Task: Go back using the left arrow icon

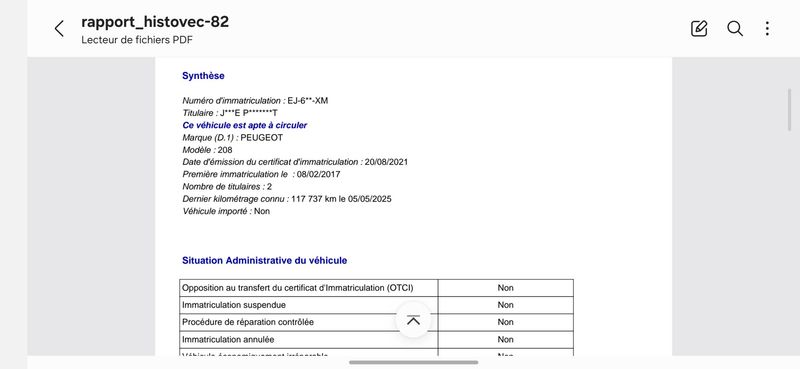Action: coord(59,29)
